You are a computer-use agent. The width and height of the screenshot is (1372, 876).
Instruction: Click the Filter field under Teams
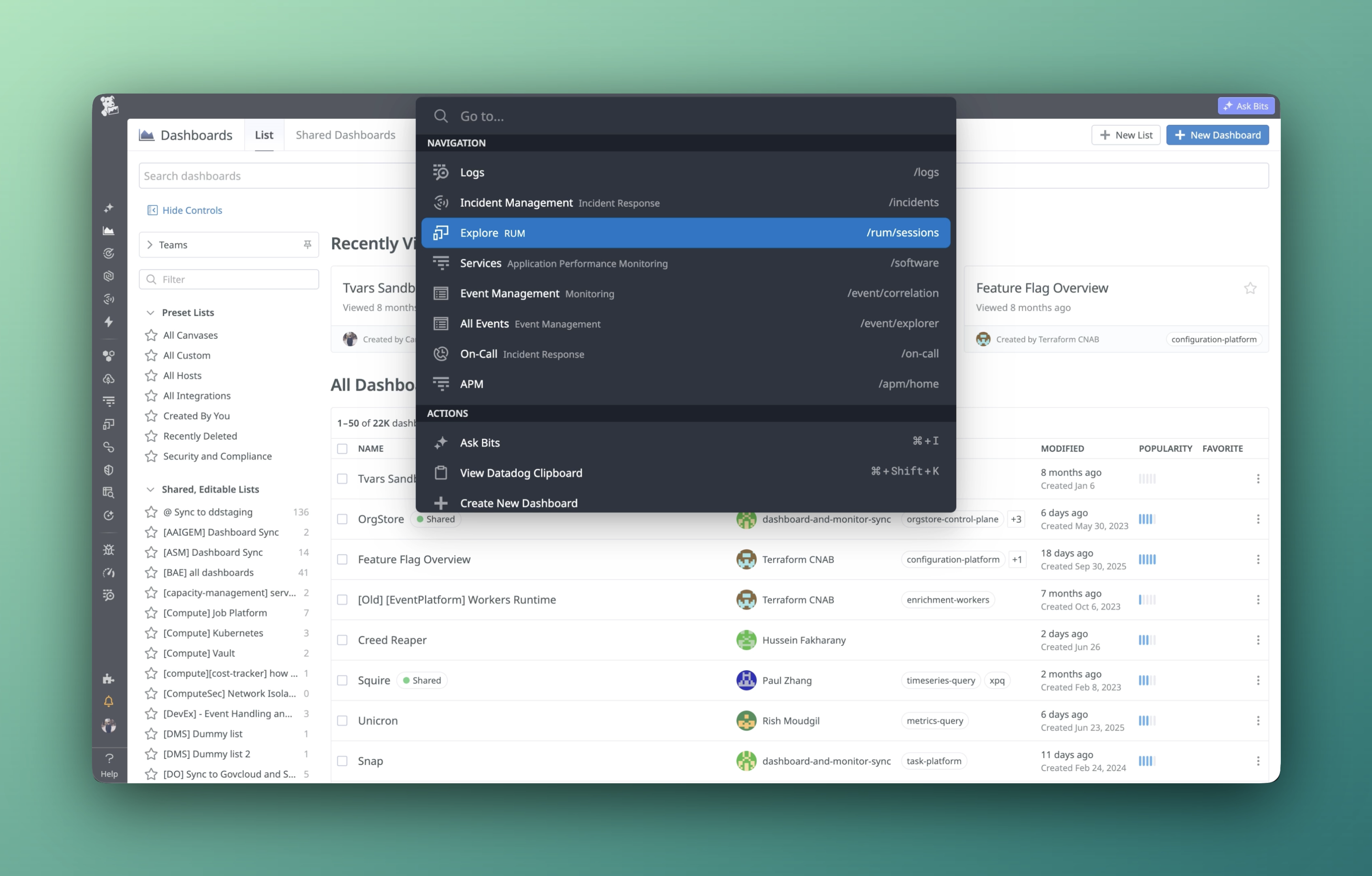click(x=229, y=279)
